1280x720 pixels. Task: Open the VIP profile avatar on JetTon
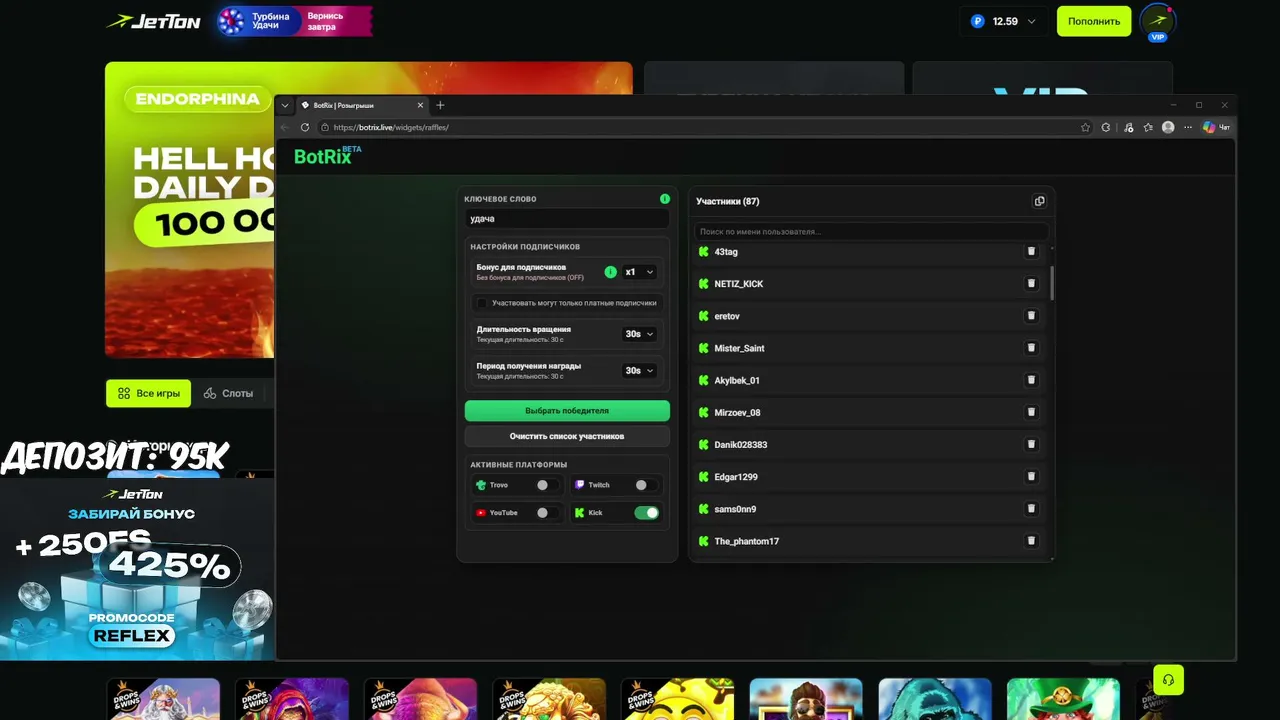click(1158, 22)
